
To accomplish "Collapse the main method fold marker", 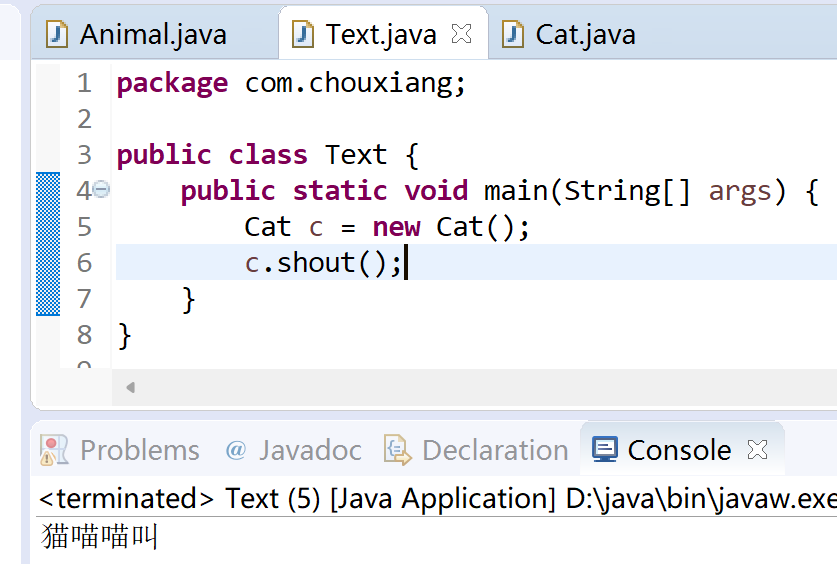I will pyautogui.click(x=101, y=189).
